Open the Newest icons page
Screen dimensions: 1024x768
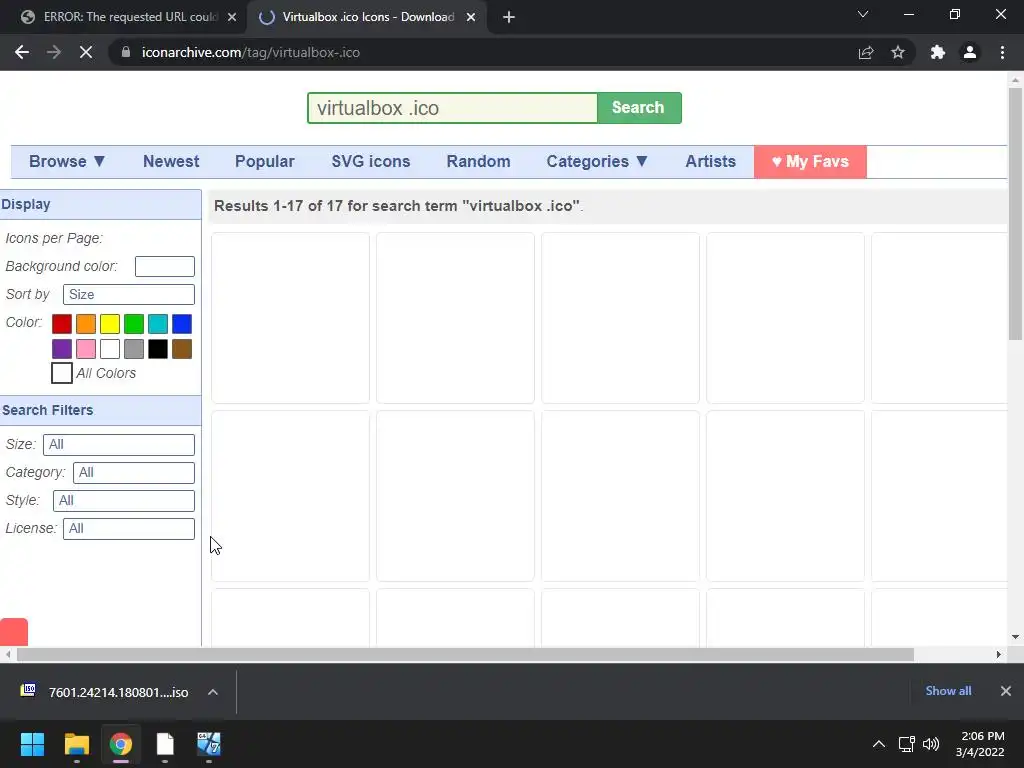click(171, 161)
